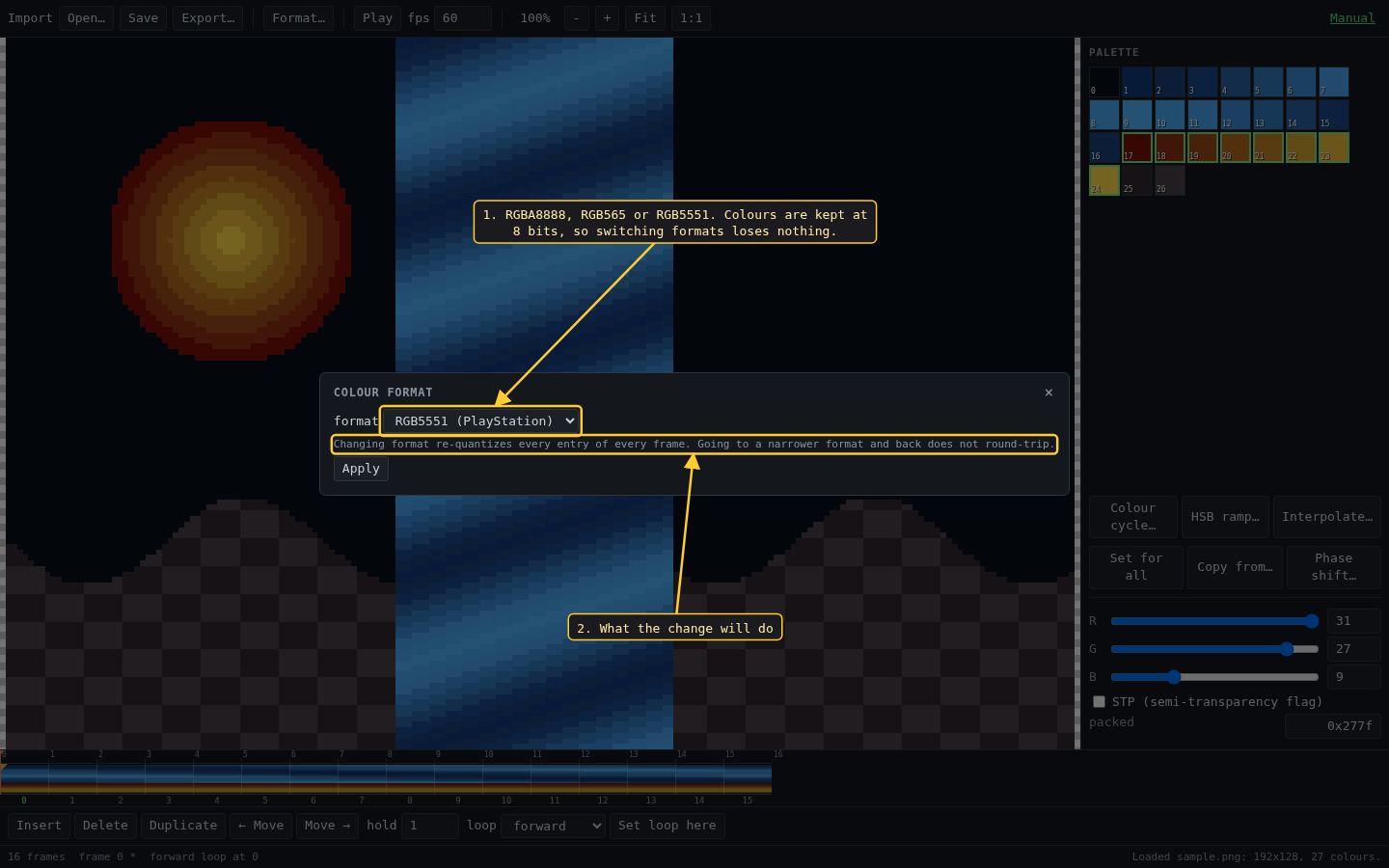Click the Apply button in Colour Format
The image size is (1389, 868).
(361, 469)
